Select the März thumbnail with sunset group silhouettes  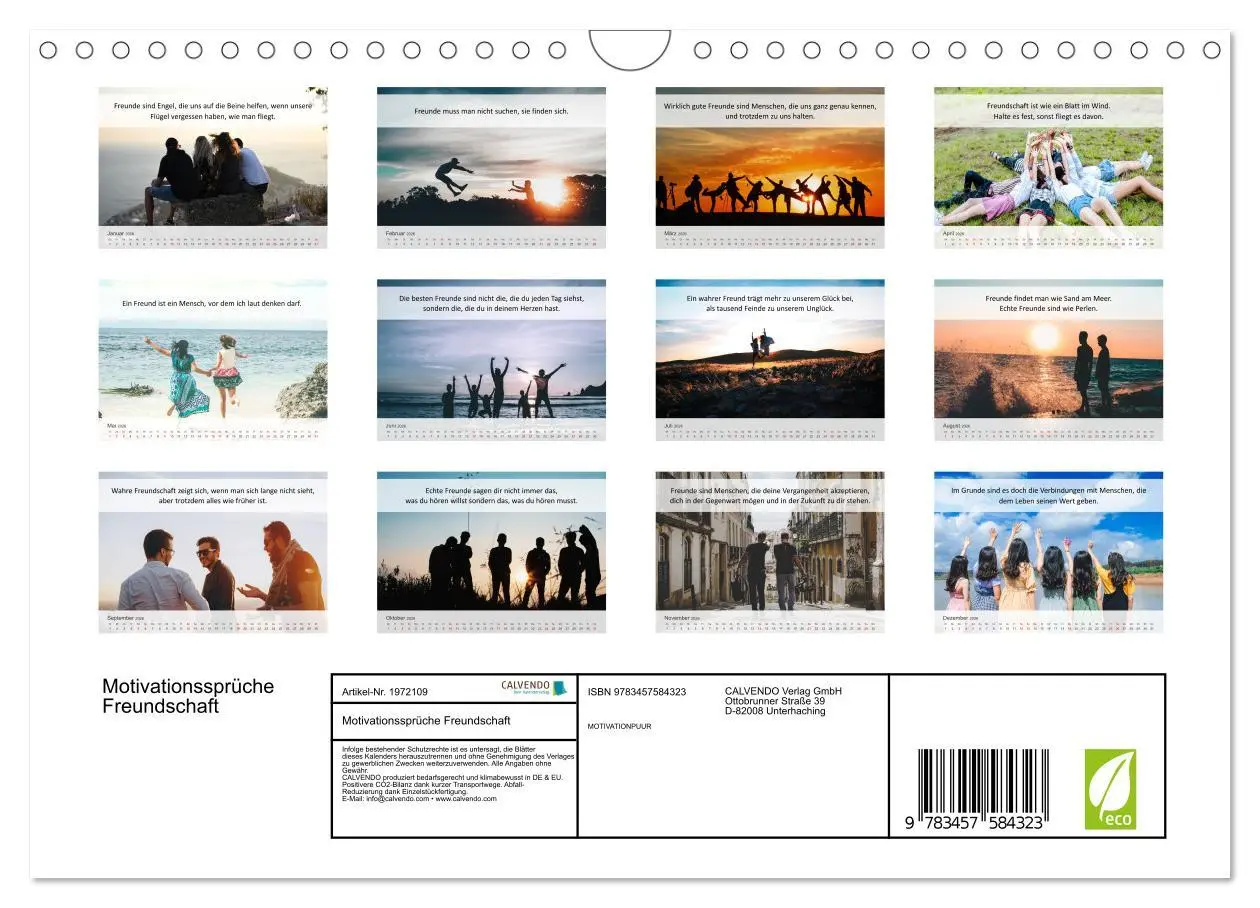770,167
